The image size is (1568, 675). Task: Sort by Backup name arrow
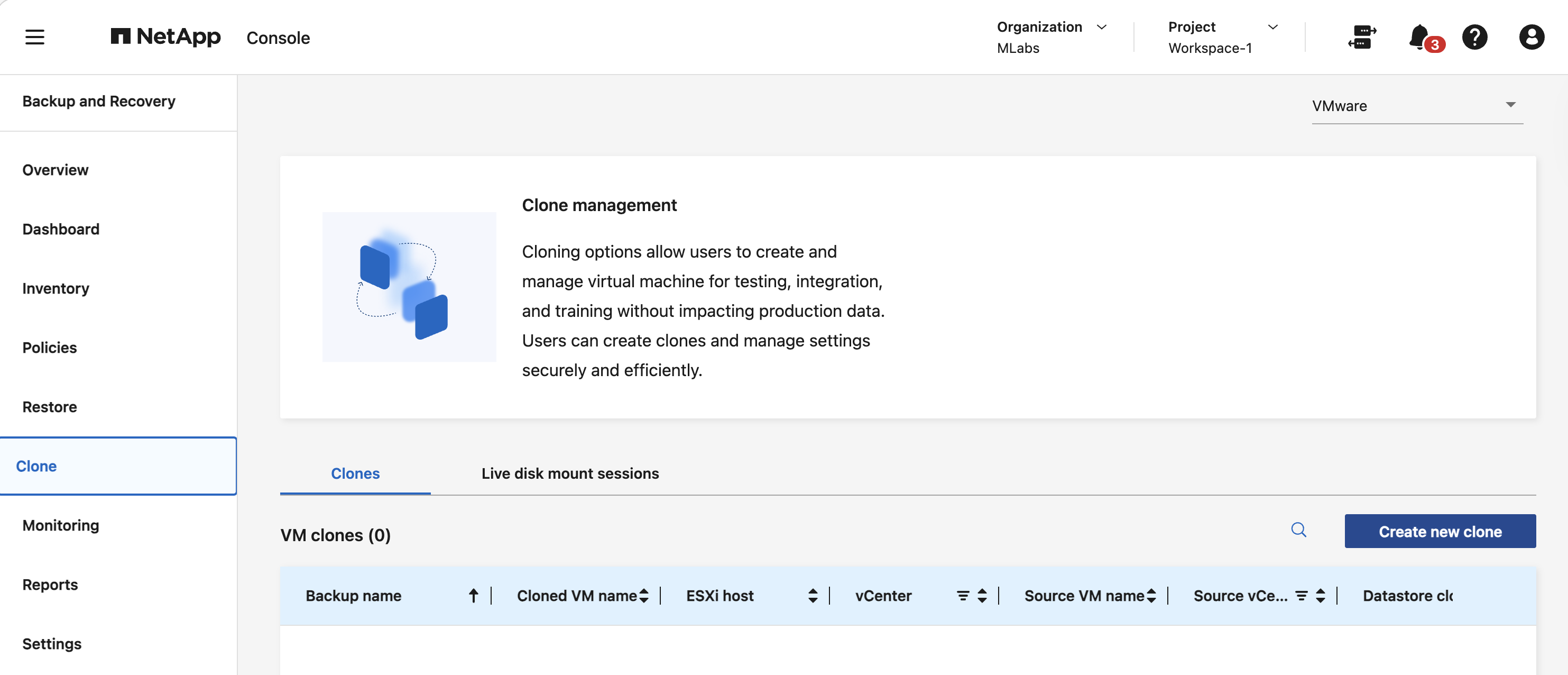pyautogui.click(x=473, y=596)
